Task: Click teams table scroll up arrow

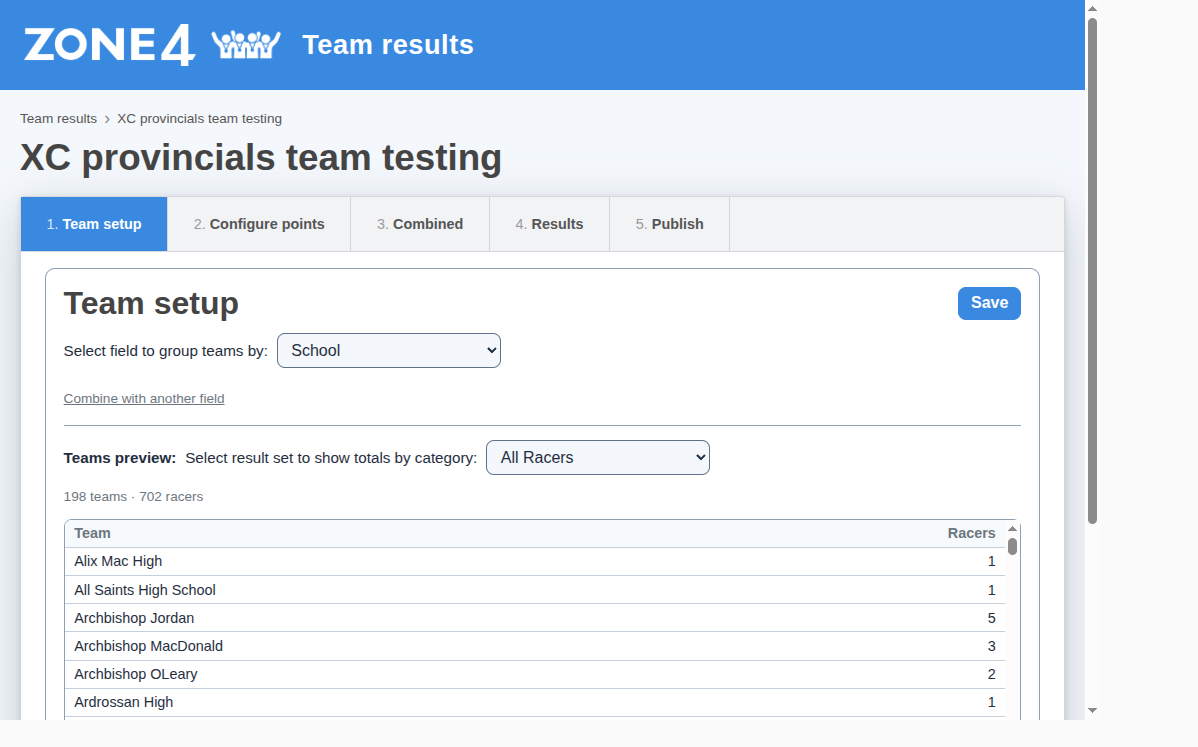Action: click(1012, 529)
